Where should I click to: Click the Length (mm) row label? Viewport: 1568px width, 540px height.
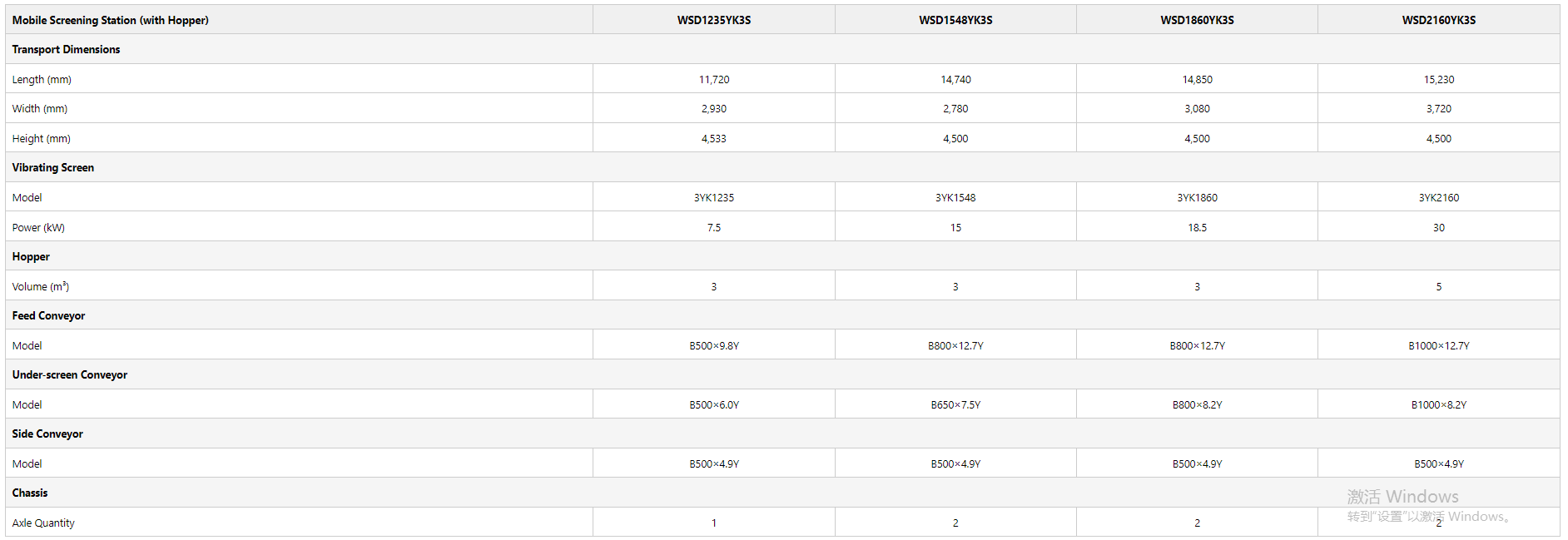pyautogui.click(x=42, y=79)
